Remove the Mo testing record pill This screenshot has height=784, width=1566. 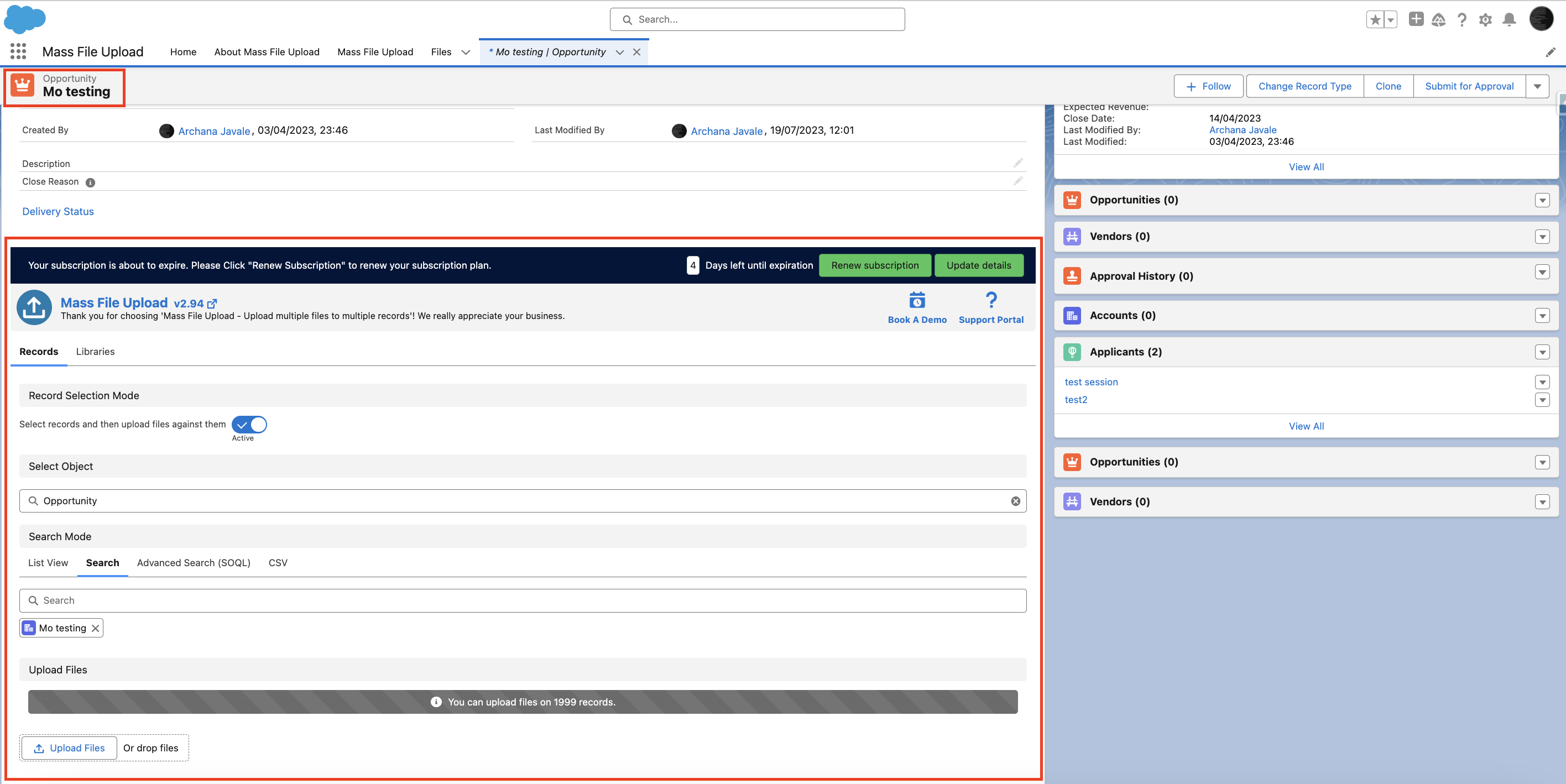point(96,629)
